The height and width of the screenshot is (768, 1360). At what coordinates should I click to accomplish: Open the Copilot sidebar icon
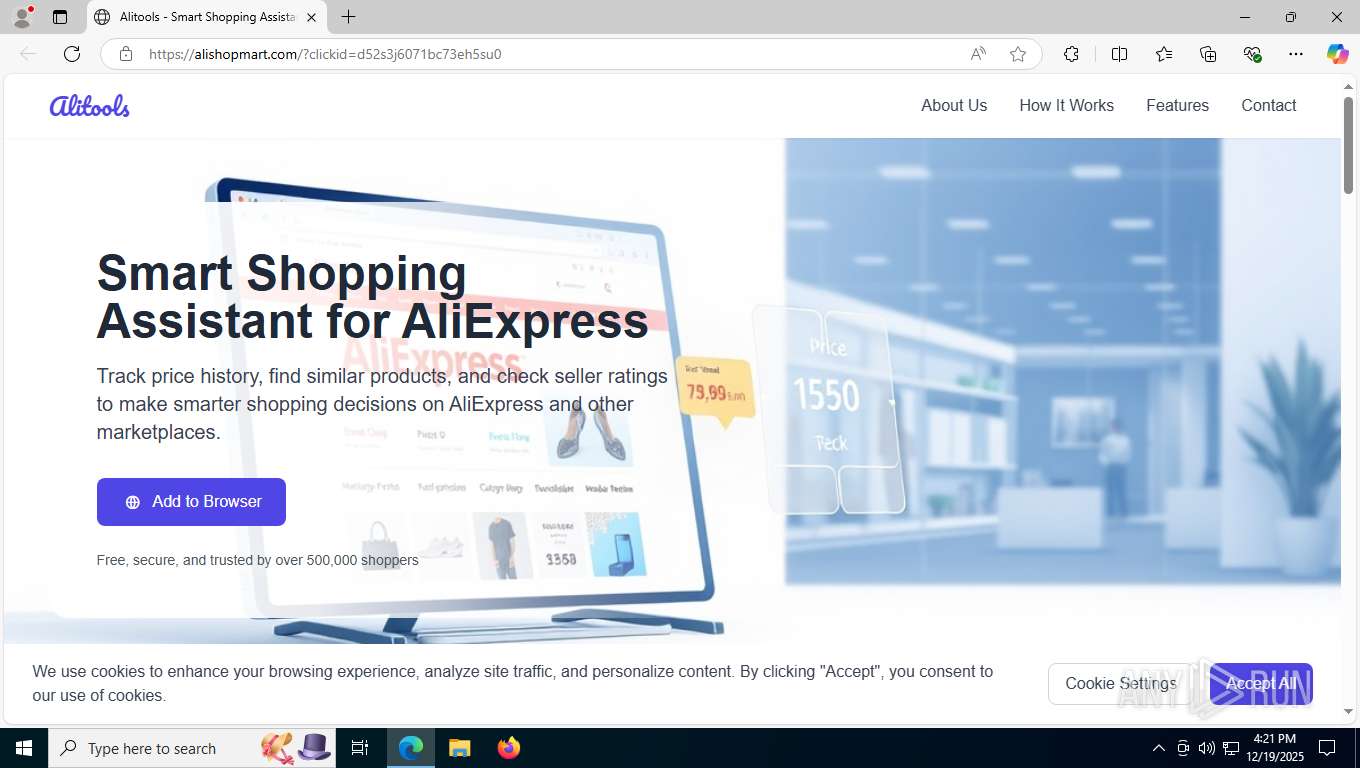pos(1338,54)
